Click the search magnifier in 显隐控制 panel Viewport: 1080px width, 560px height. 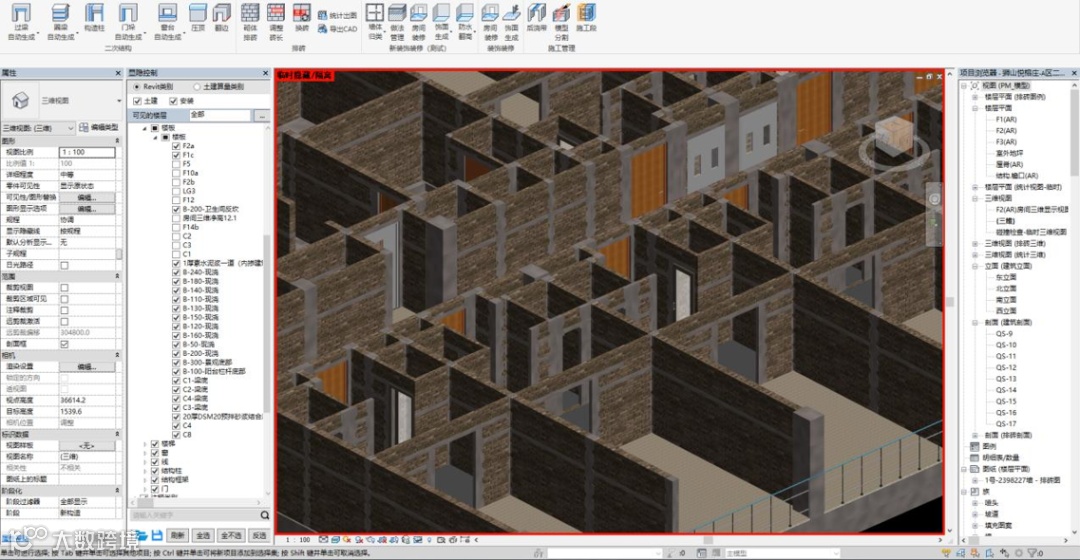pos(264,515)
